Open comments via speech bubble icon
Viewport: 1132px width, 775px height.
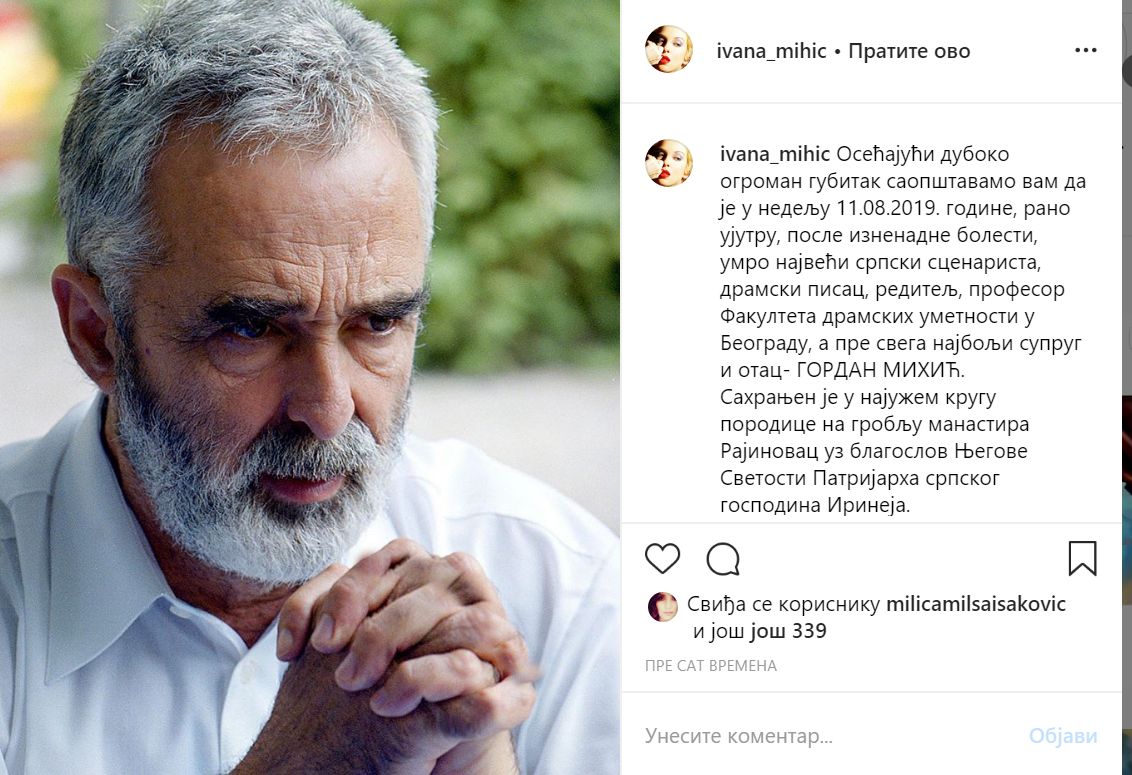coord(723,559)
